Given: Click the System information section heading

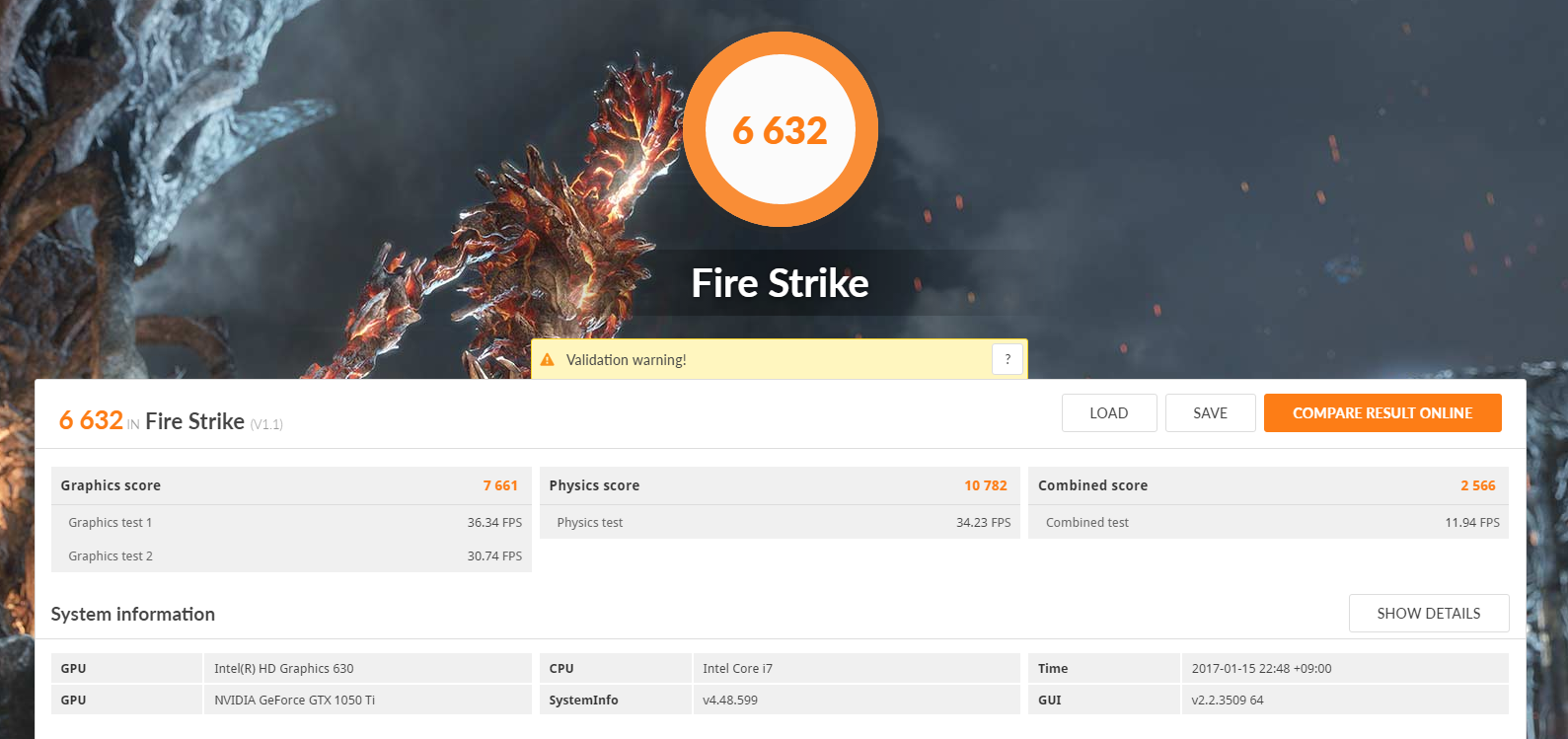Looking at the screenshot, I should click(133, 615).
